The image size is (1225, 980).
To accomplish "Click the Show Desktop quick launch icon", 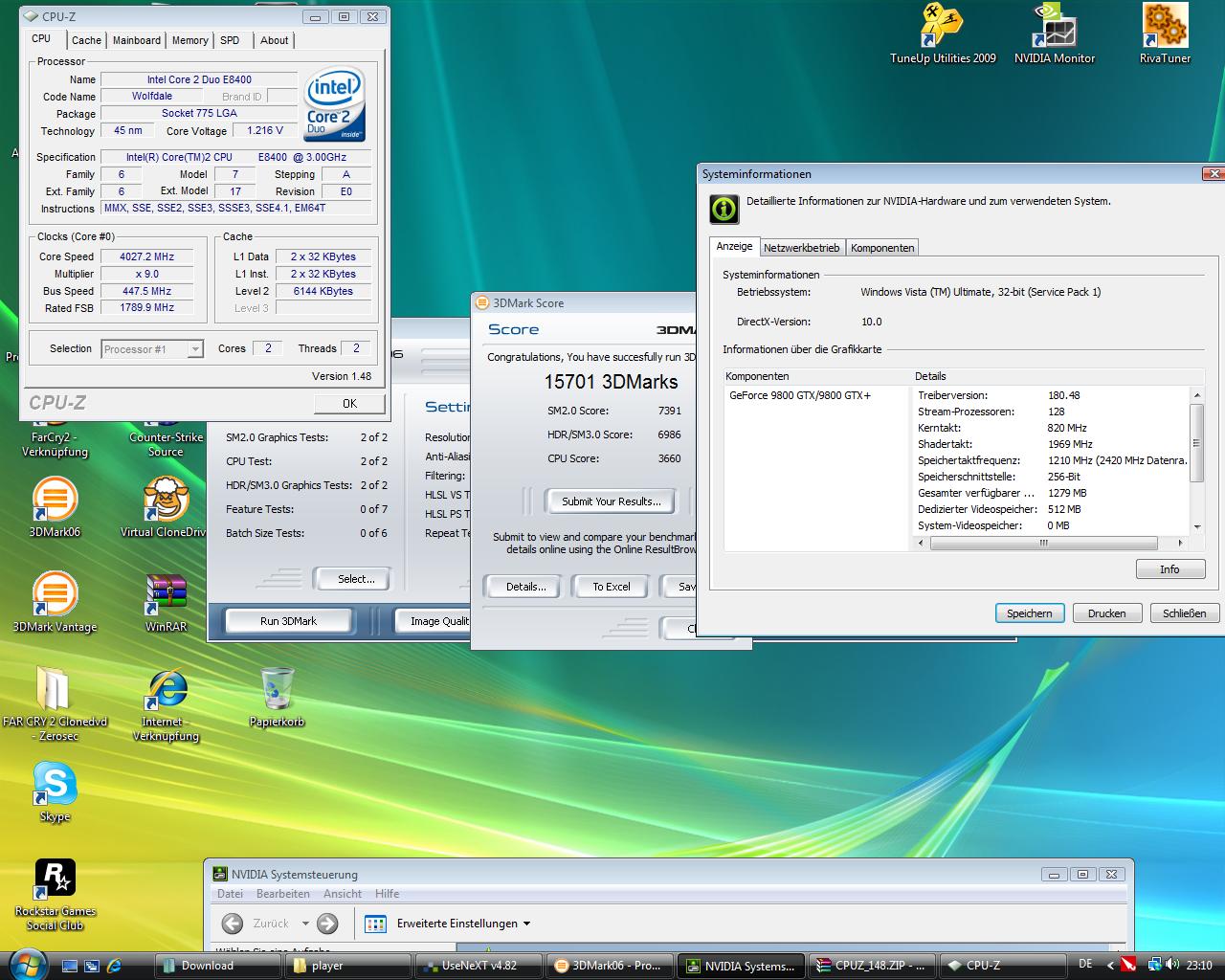I will coord(70,966).
